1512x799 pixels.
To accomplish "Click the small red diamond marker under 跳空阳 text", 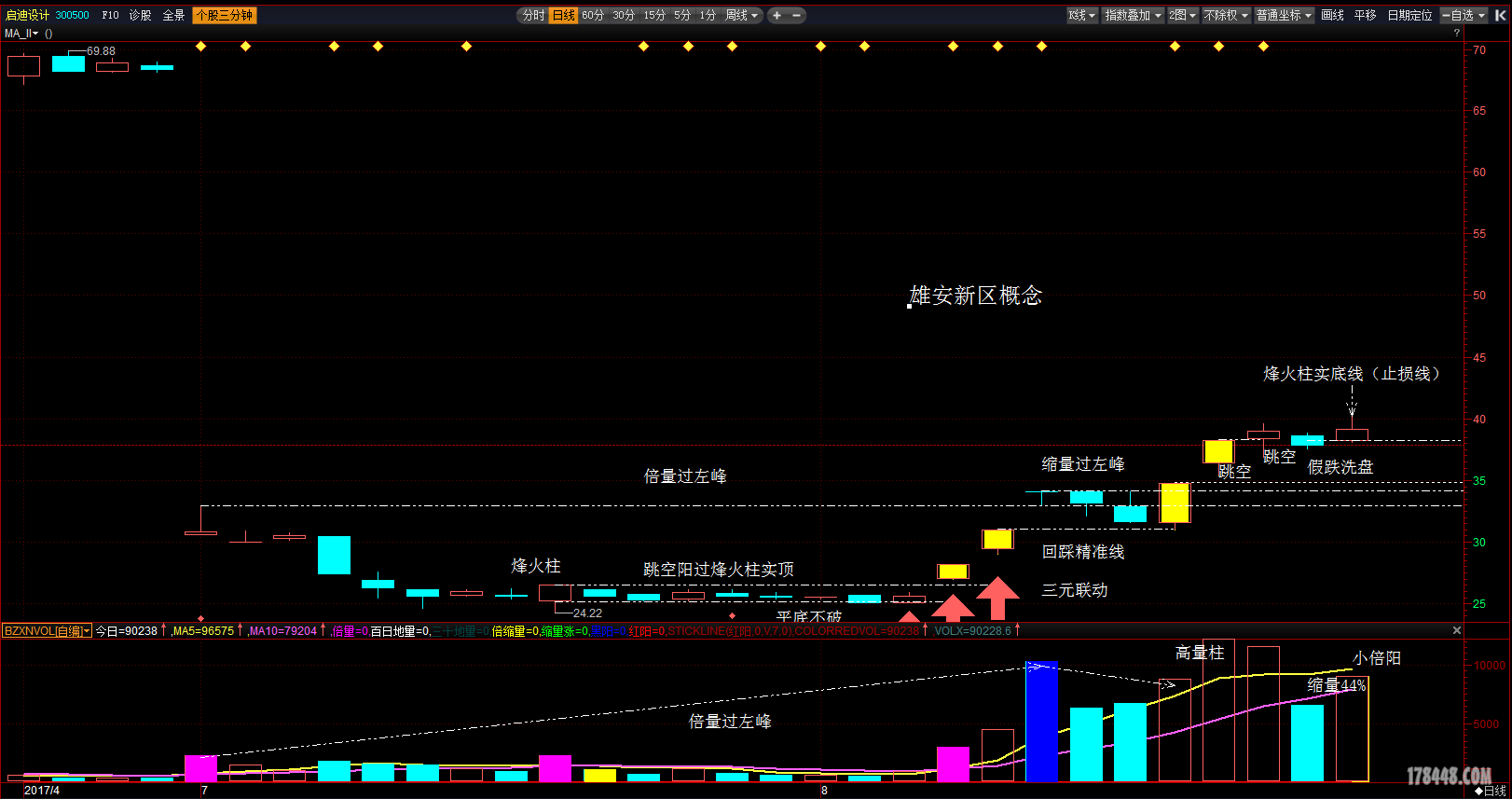I will tap(733, 616).
